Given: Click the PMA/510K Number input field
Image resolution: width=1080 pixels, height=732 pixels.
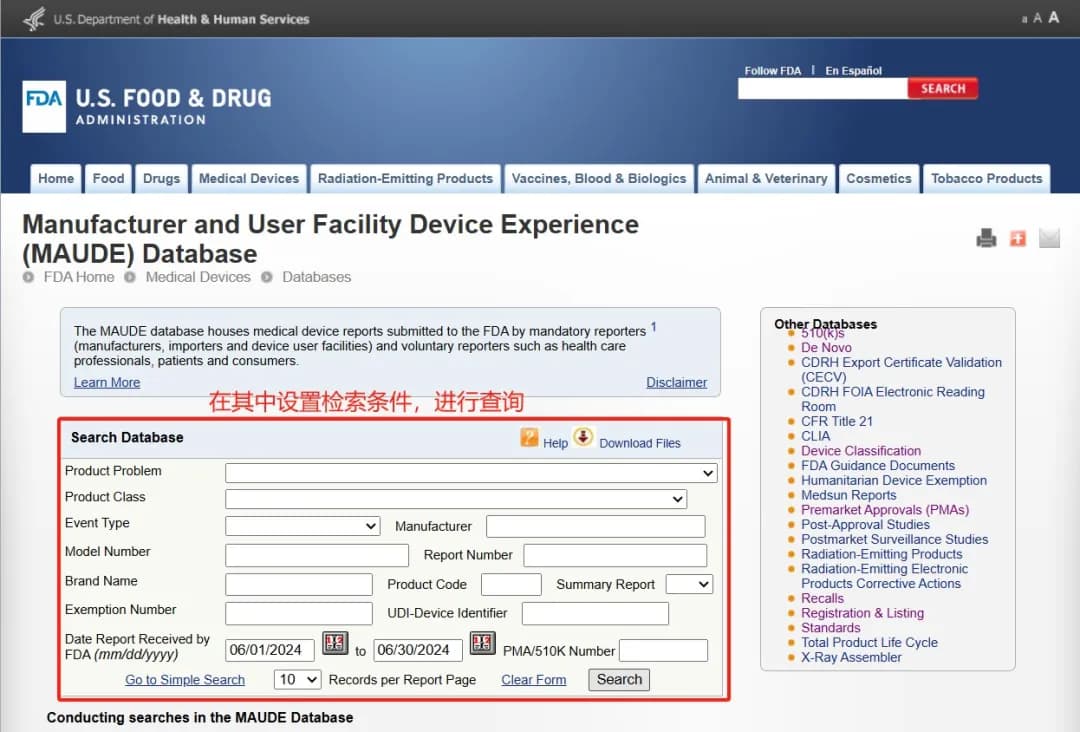Looking at the screenshot, I should click(663, 651).
